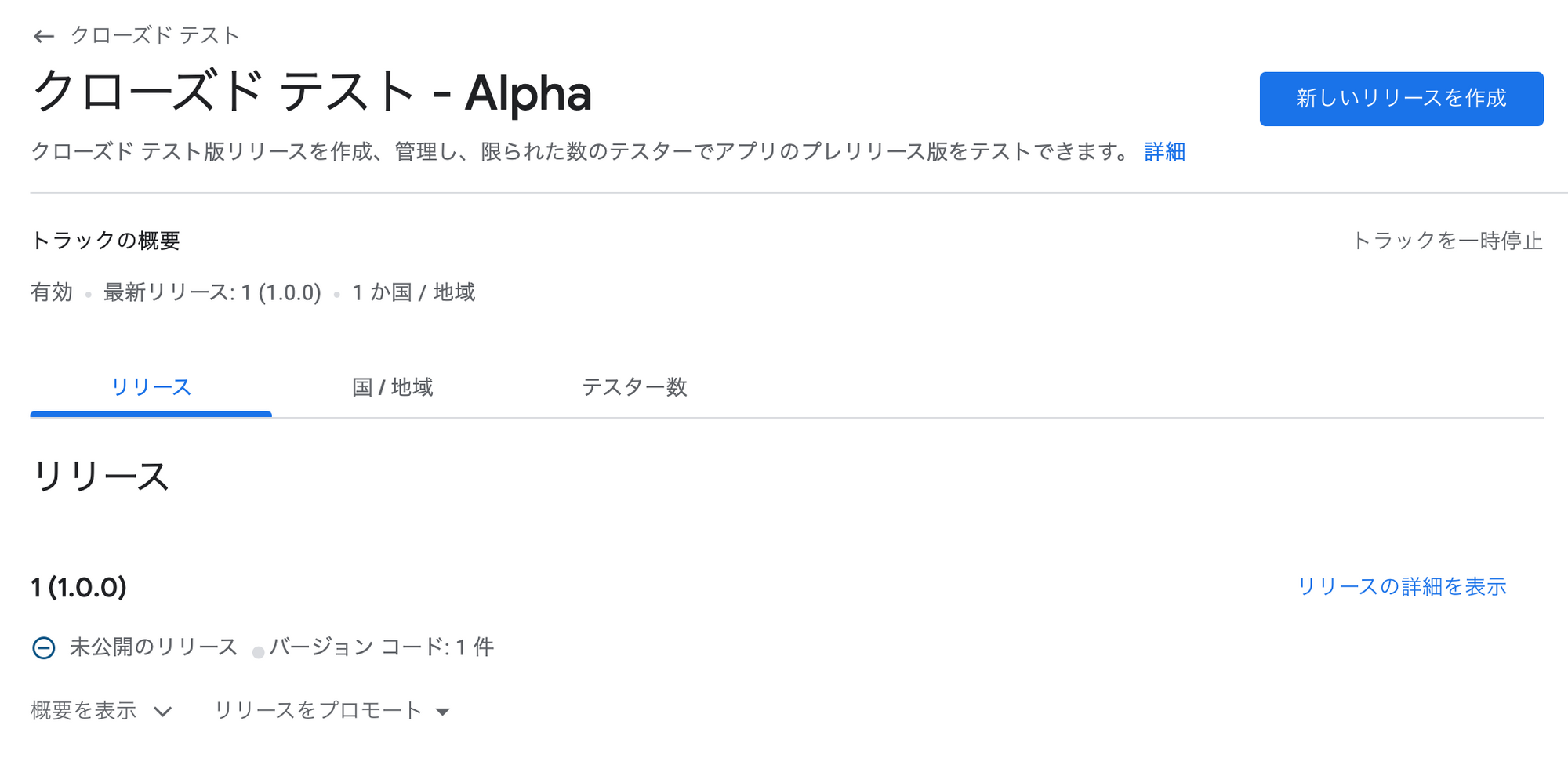Expand the 概要を表示 summary
1568x772 pixels.
pos(82,710)
